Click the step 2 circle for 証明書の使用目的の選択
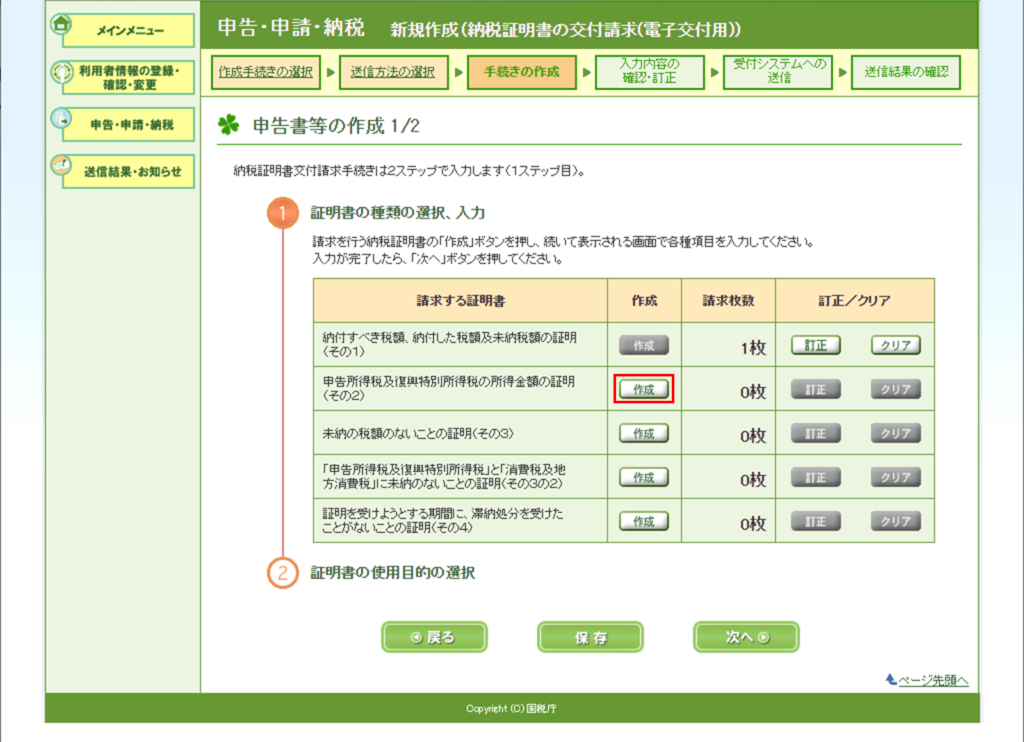Image resolution: width=1024 pixels, height=742 pixels. coord(283,574)
